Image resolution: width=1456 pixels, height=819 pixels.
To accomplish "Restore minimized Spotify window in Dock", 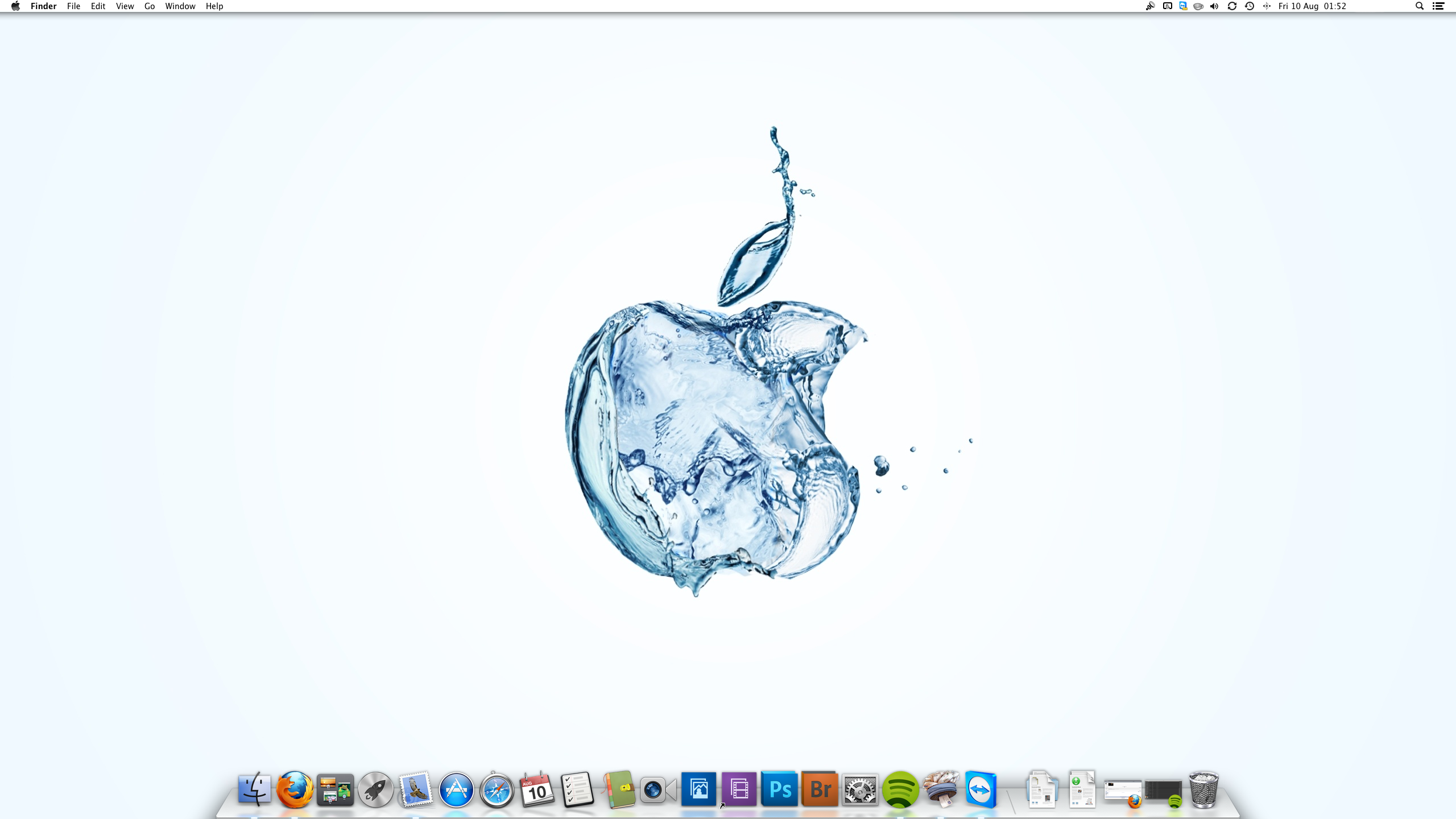I will (x=1164, y=794).
